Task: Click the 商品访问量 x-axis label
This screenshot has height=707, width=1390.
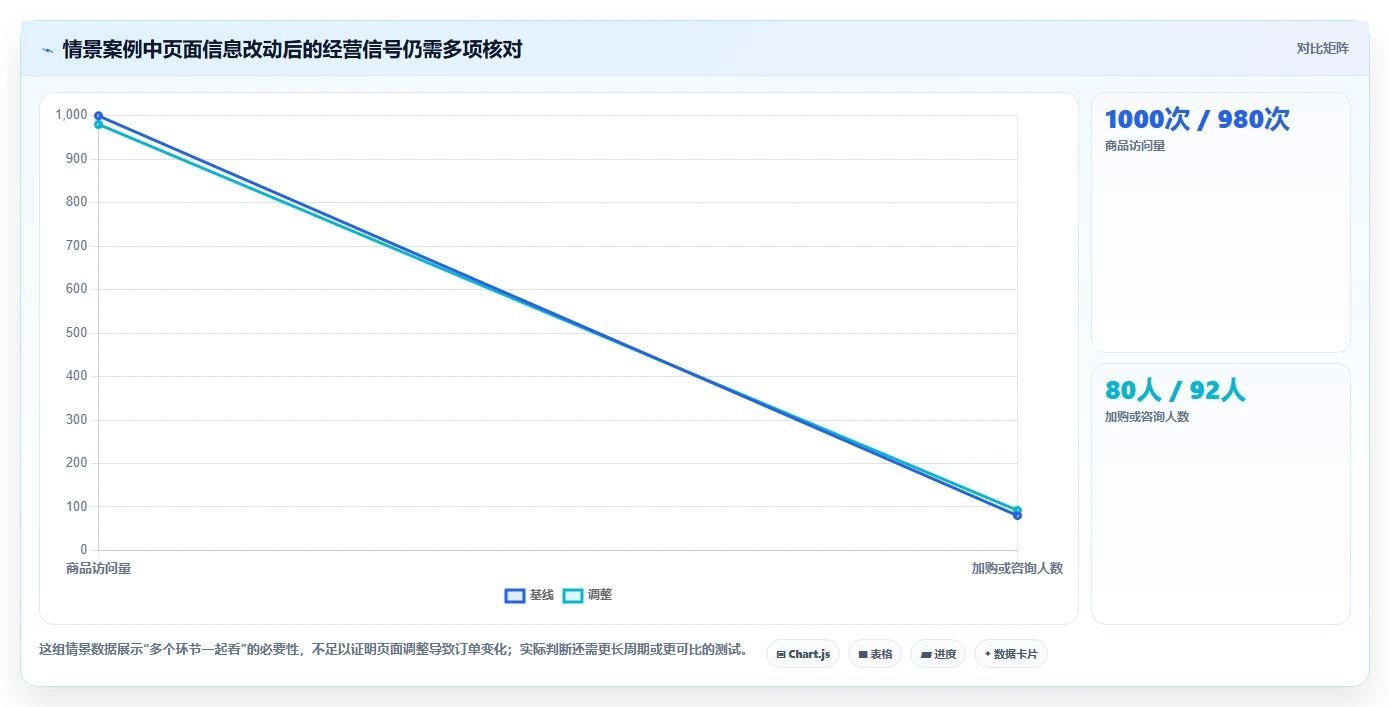Action: tap(98, 568)
